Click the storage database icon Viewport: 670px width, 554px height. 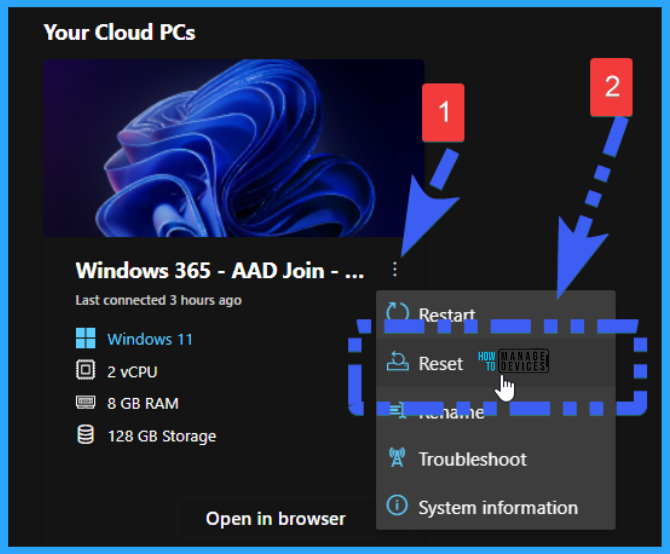85,435
